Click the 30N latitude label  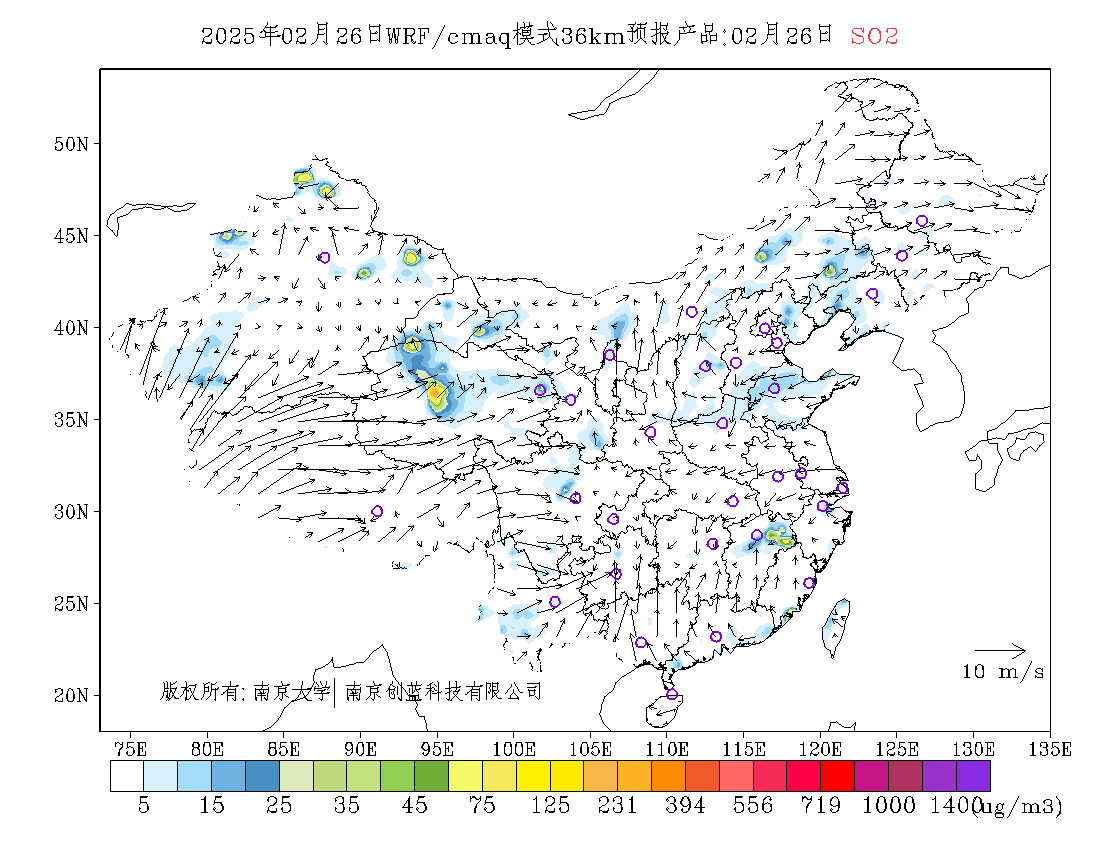tap(72, 512)
